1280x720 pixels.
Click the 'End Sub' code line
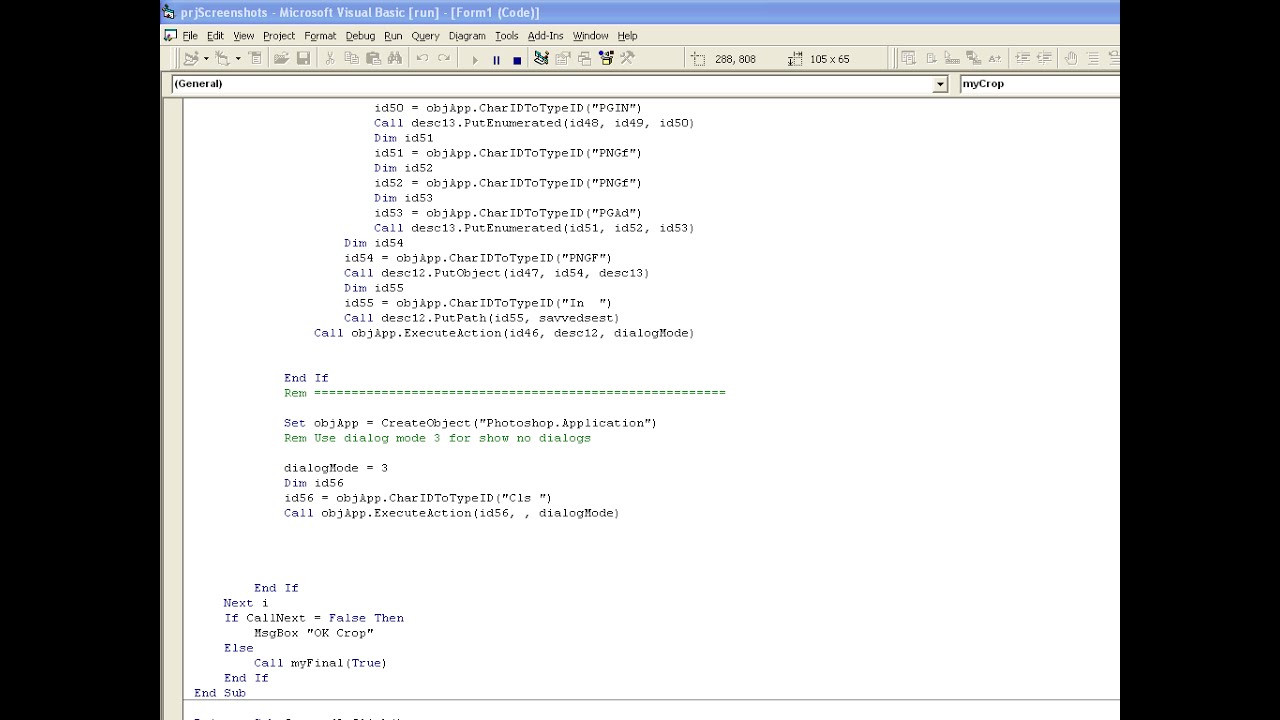[220, 693]
